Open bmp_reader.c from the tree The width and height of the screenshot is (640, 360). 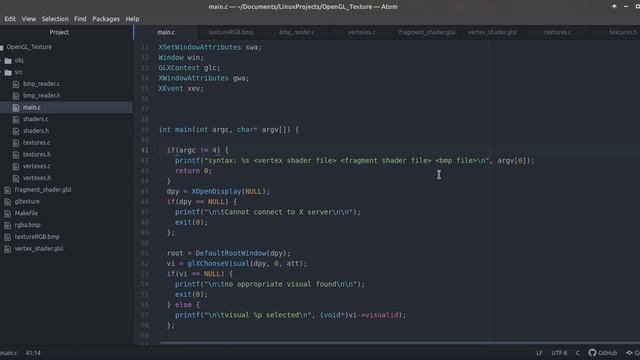click(x=41, y=84)
